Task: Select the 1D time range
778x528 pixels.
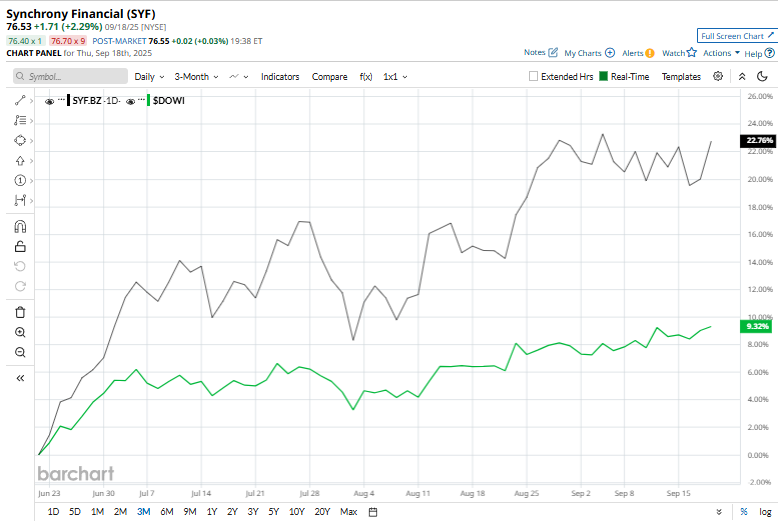Action: tap(53, 512)
